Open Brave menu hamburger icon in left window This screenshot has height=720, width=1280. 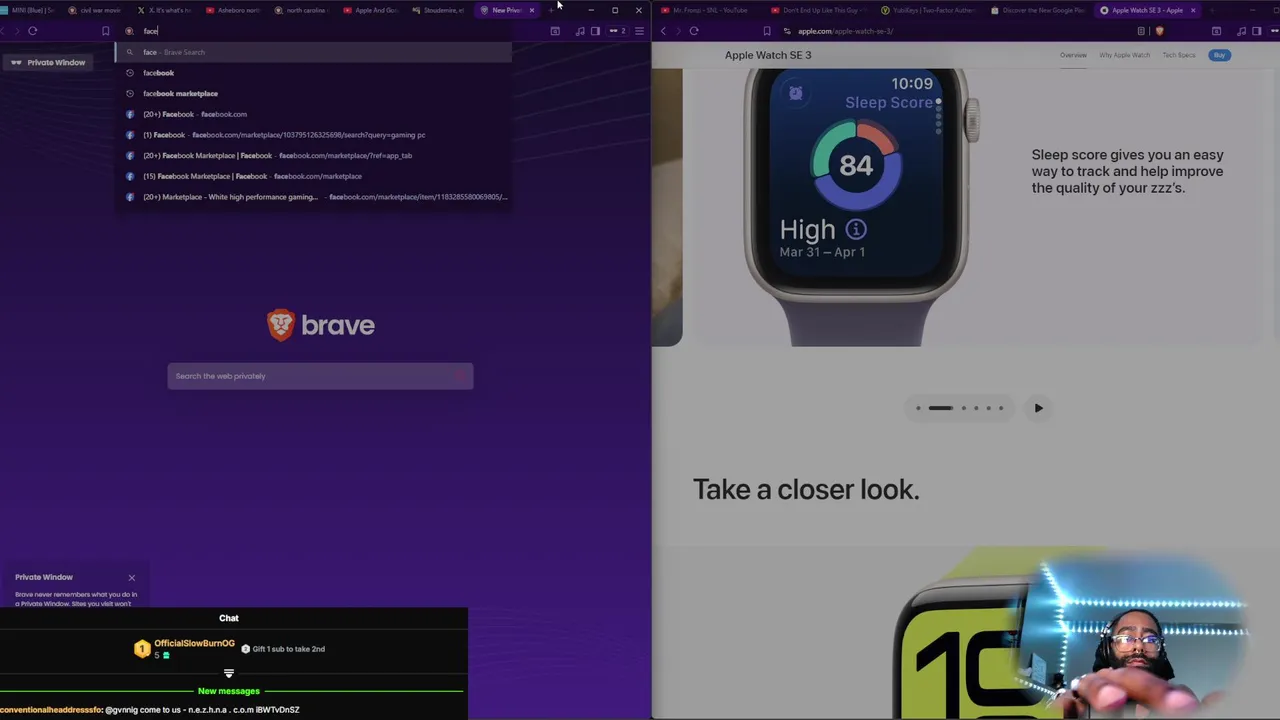(x=639, y=31)
